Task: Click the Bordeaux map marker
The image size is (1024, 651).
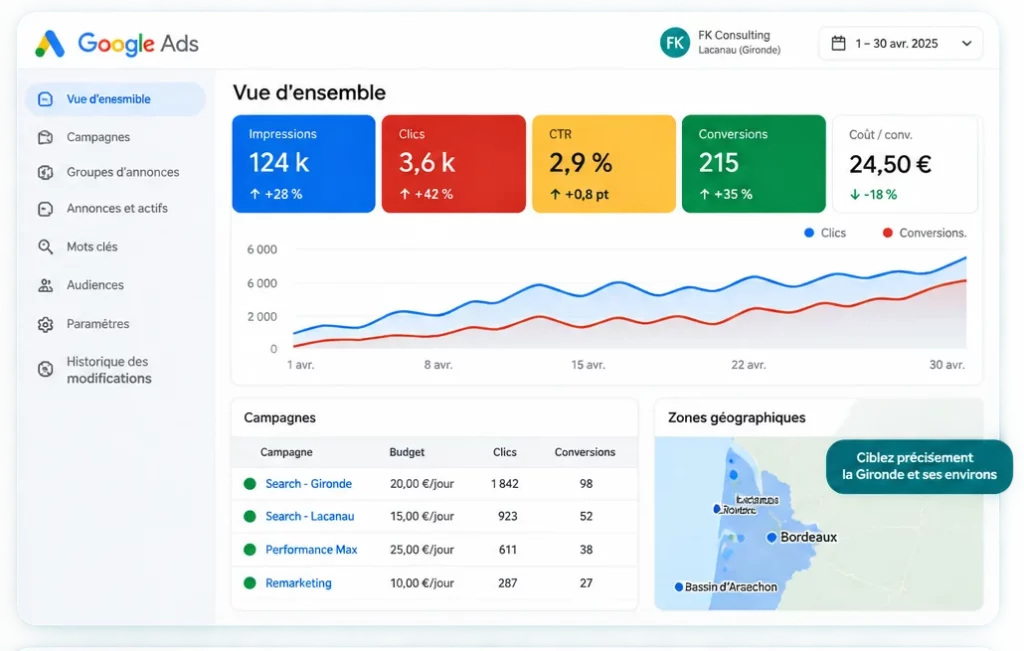Action: [x=772, y=537]
